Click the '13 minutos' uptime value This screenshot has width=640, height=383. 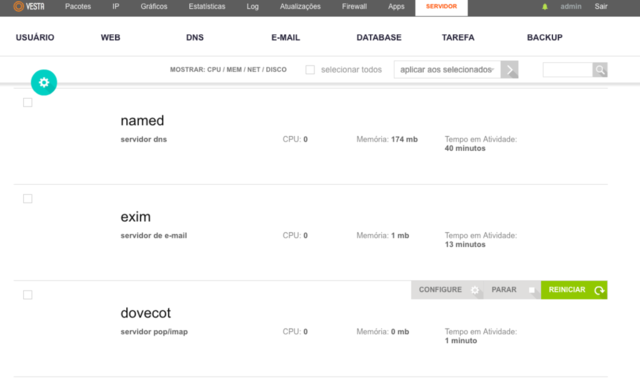click(x=465, y=245)
